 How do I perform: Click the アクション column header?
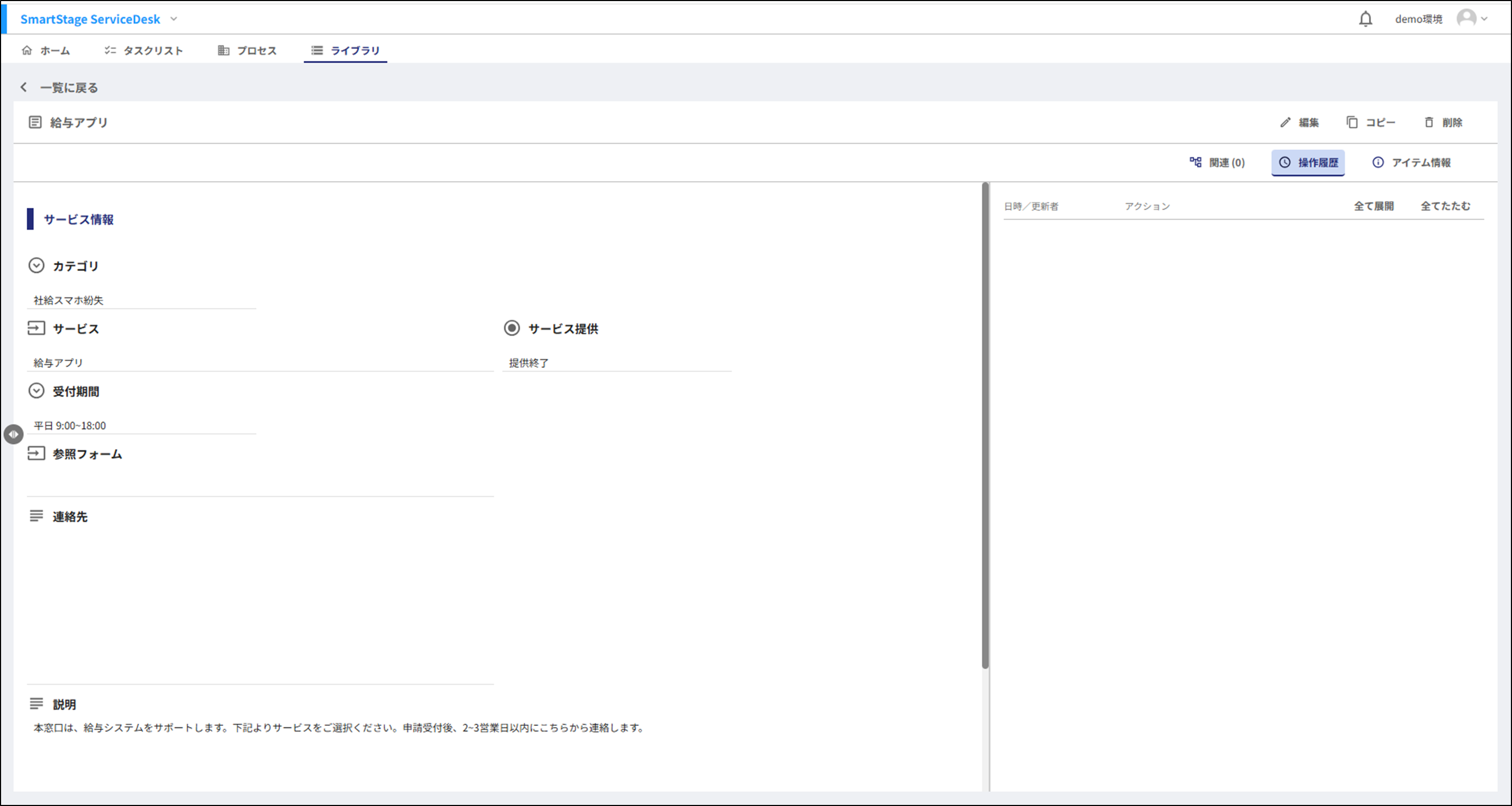point(1147,207)
